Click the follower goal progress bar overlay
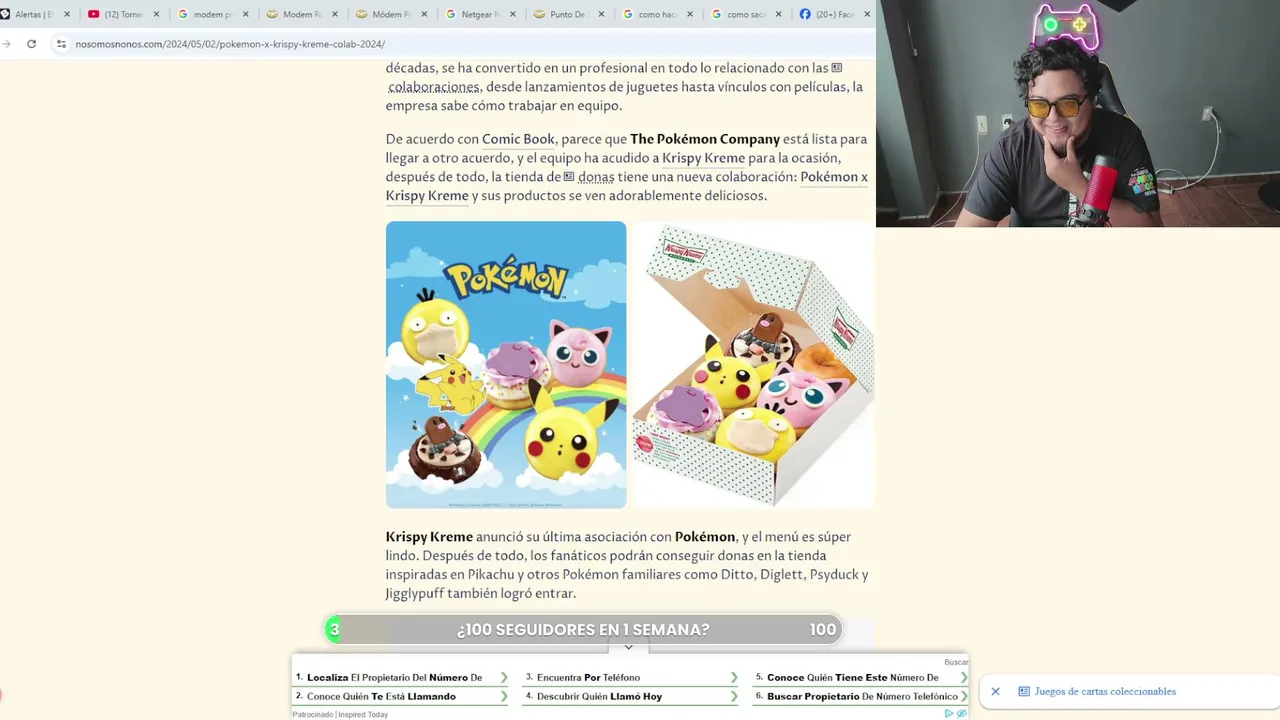The height and width of the screenshot is (720, 1280). [x=583, y=629]
